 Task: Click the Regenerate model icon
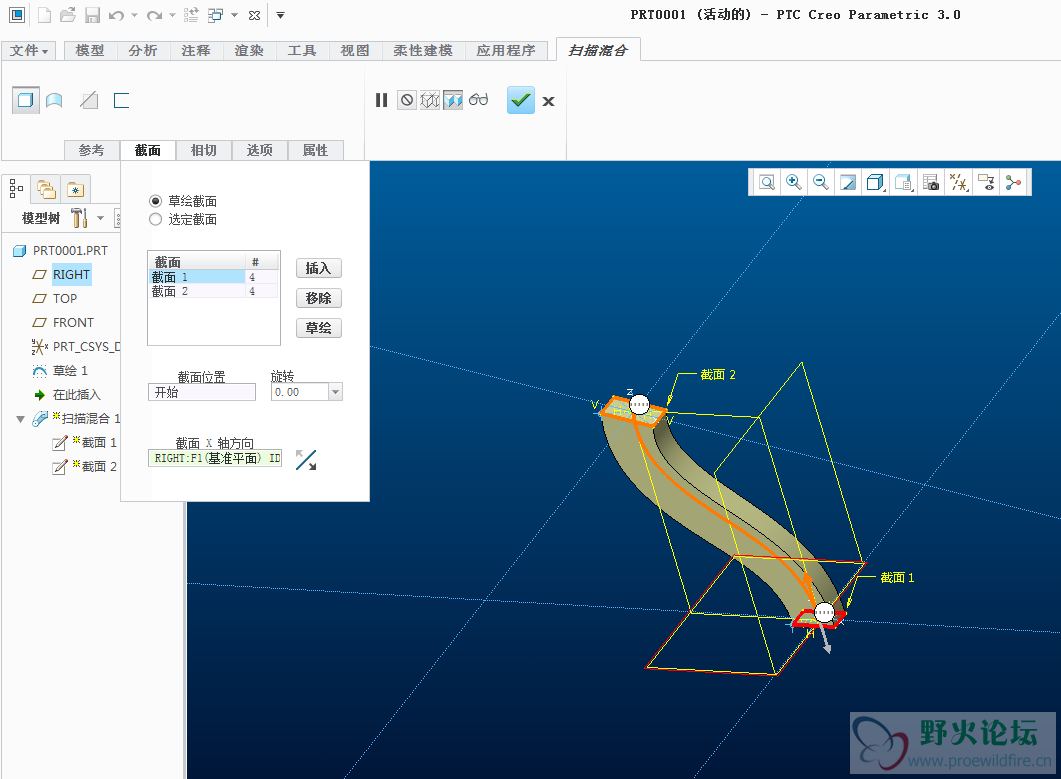191,15
